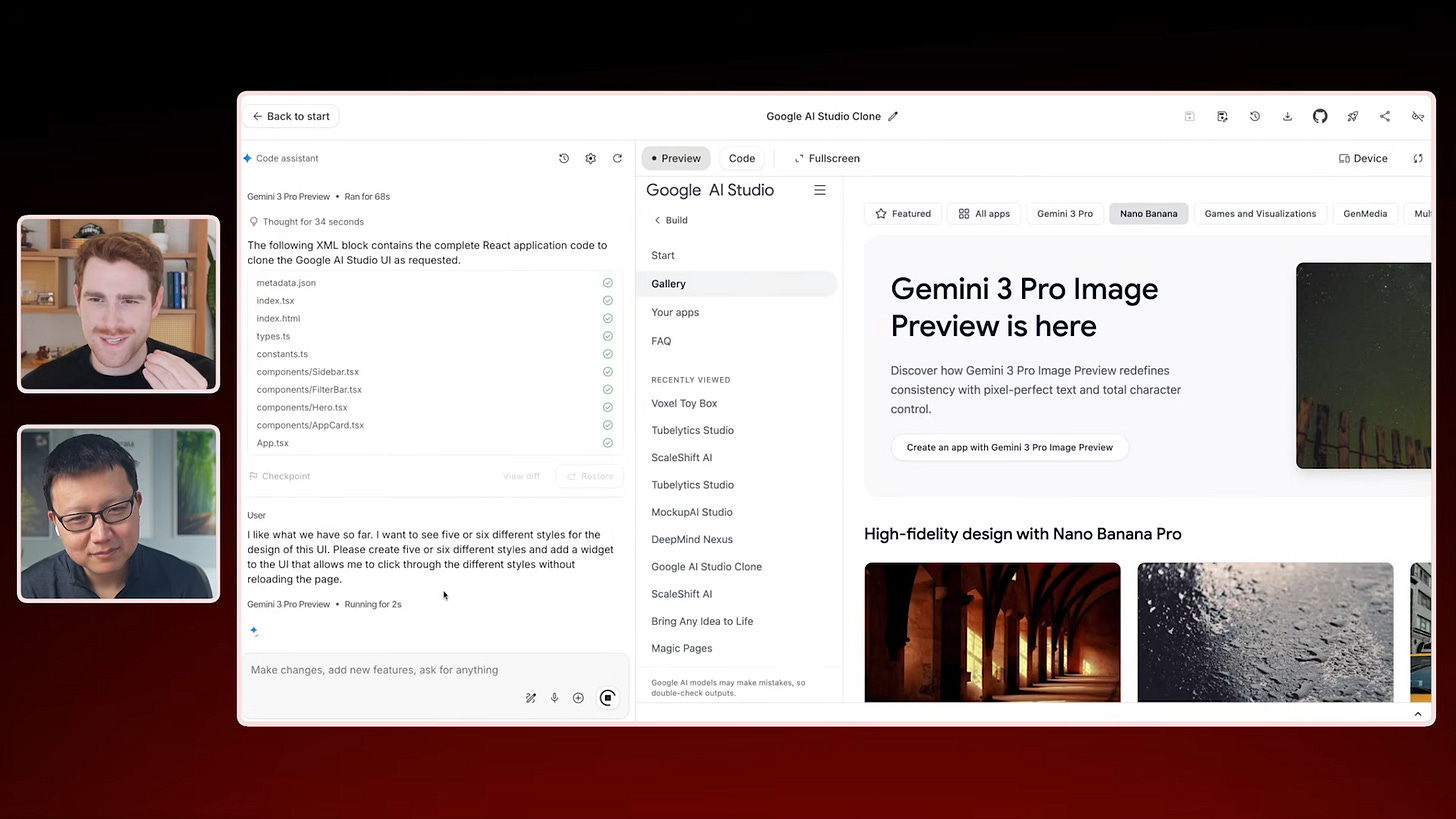This screenshot has width=1456, height=819.
Task: Open recently viewed DeepMind Nexus
Action: click(x=691, y=539)
